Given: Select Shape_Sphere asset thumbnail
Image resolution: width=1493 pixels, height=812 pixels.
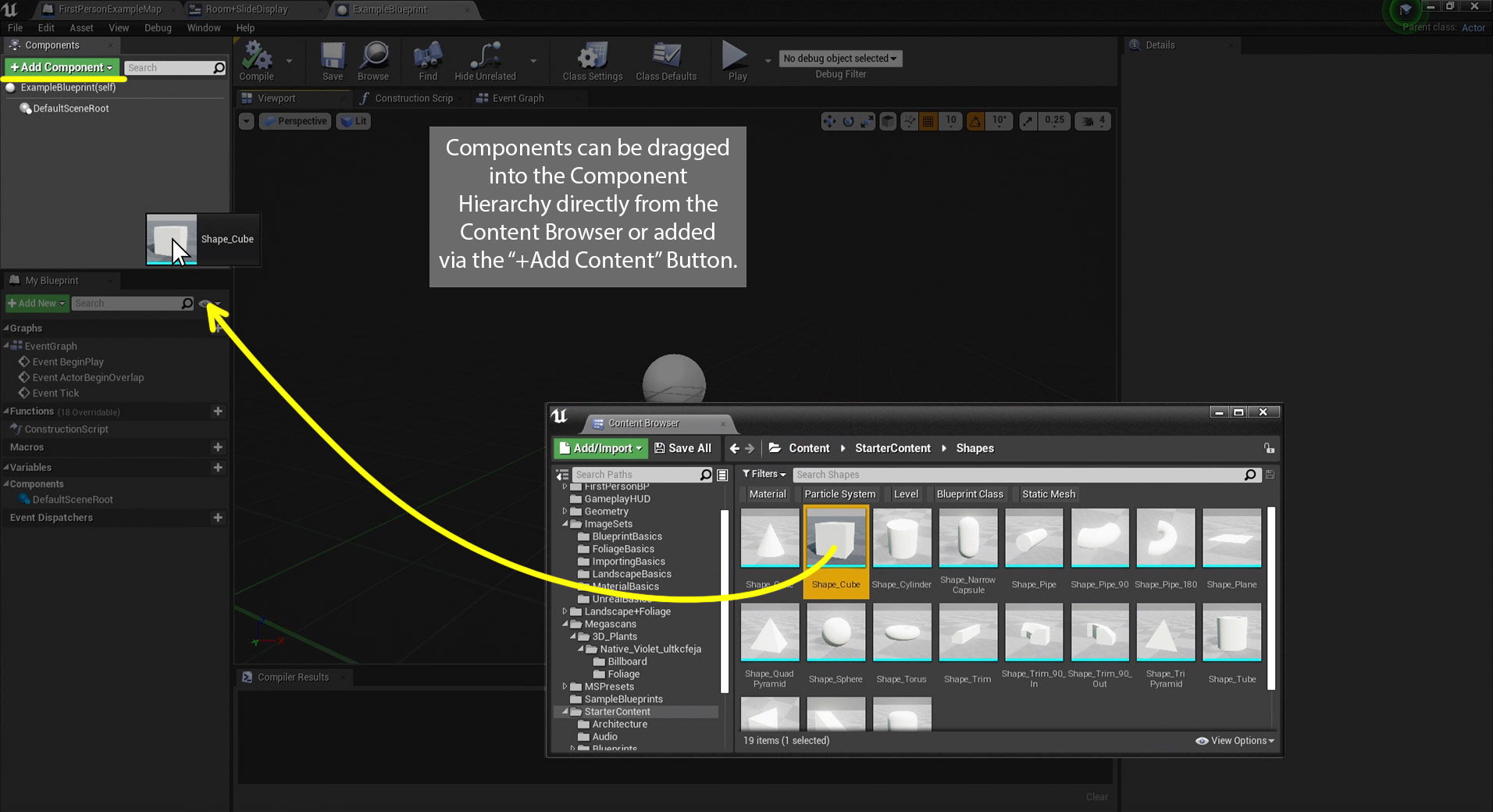Looking at the screenshot, I should 836,632.
